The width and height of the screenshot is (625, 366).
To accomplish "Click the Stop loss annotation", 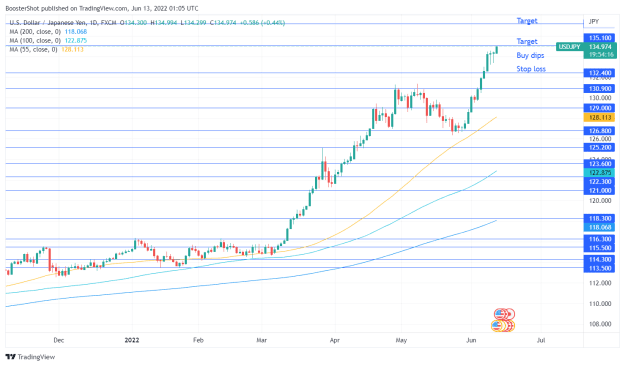I will click(x=531, y=69).
